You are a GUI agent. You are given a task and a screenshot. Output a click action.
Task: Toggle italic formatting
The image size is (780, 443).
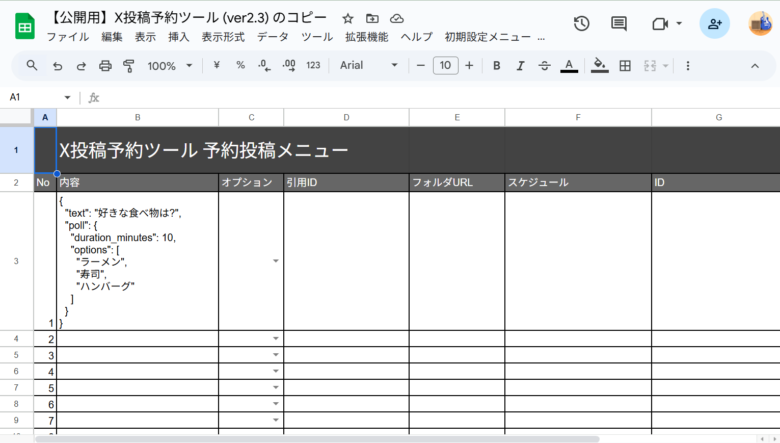pos(520,66)
